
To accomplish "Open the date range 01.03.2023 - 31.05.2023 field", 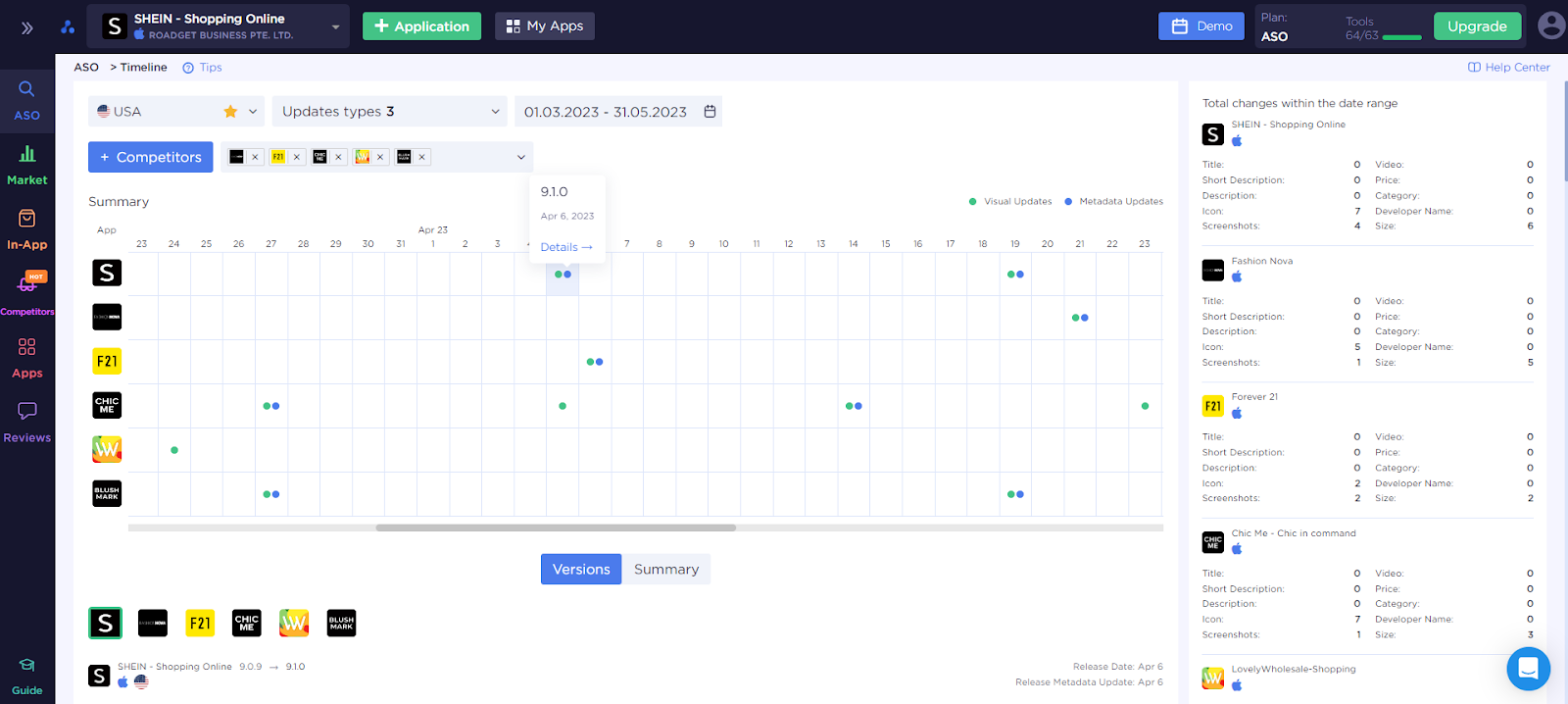I will pyautogui.click(x=618, y=112).
